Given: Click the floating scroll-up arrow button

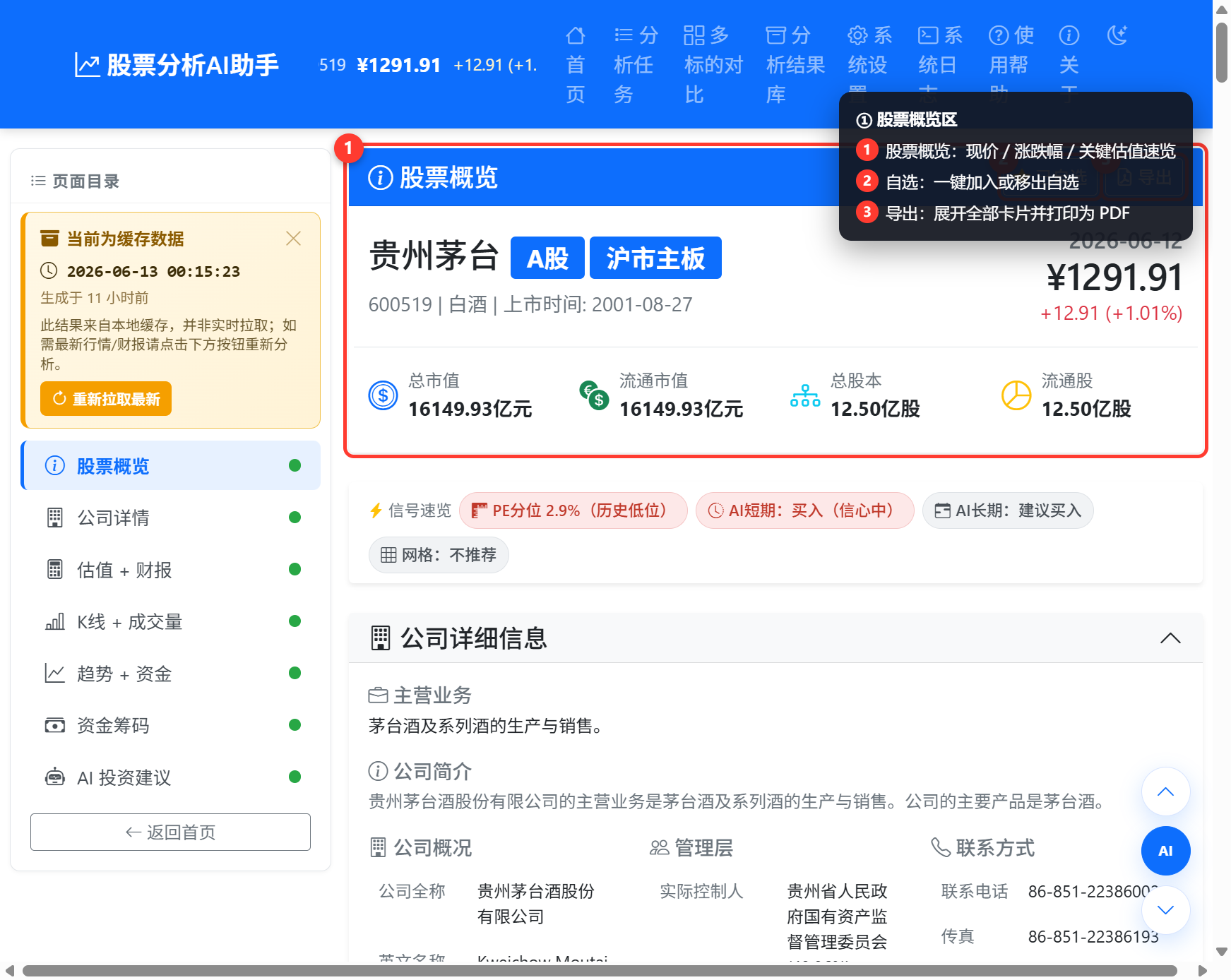Looking at the screenshot, I should tap(1165, 791).
